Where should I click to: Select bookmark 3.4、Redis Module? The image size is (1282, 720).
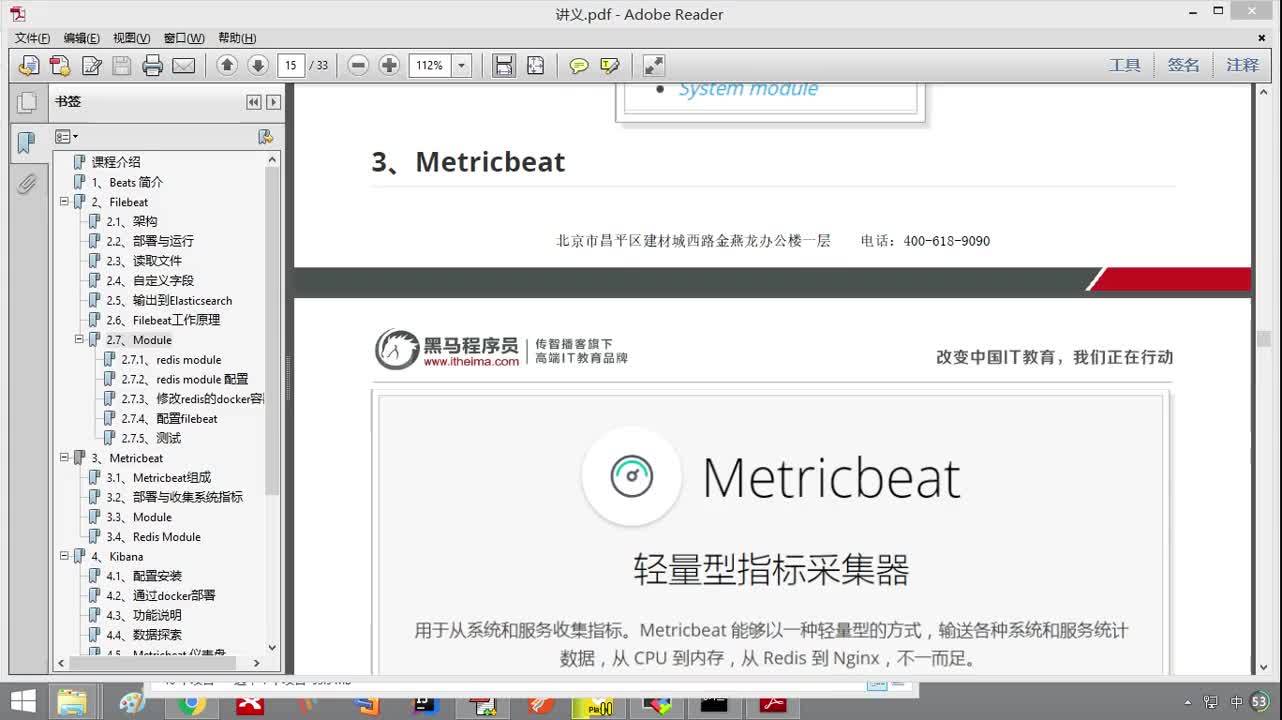tap(153, 536)
